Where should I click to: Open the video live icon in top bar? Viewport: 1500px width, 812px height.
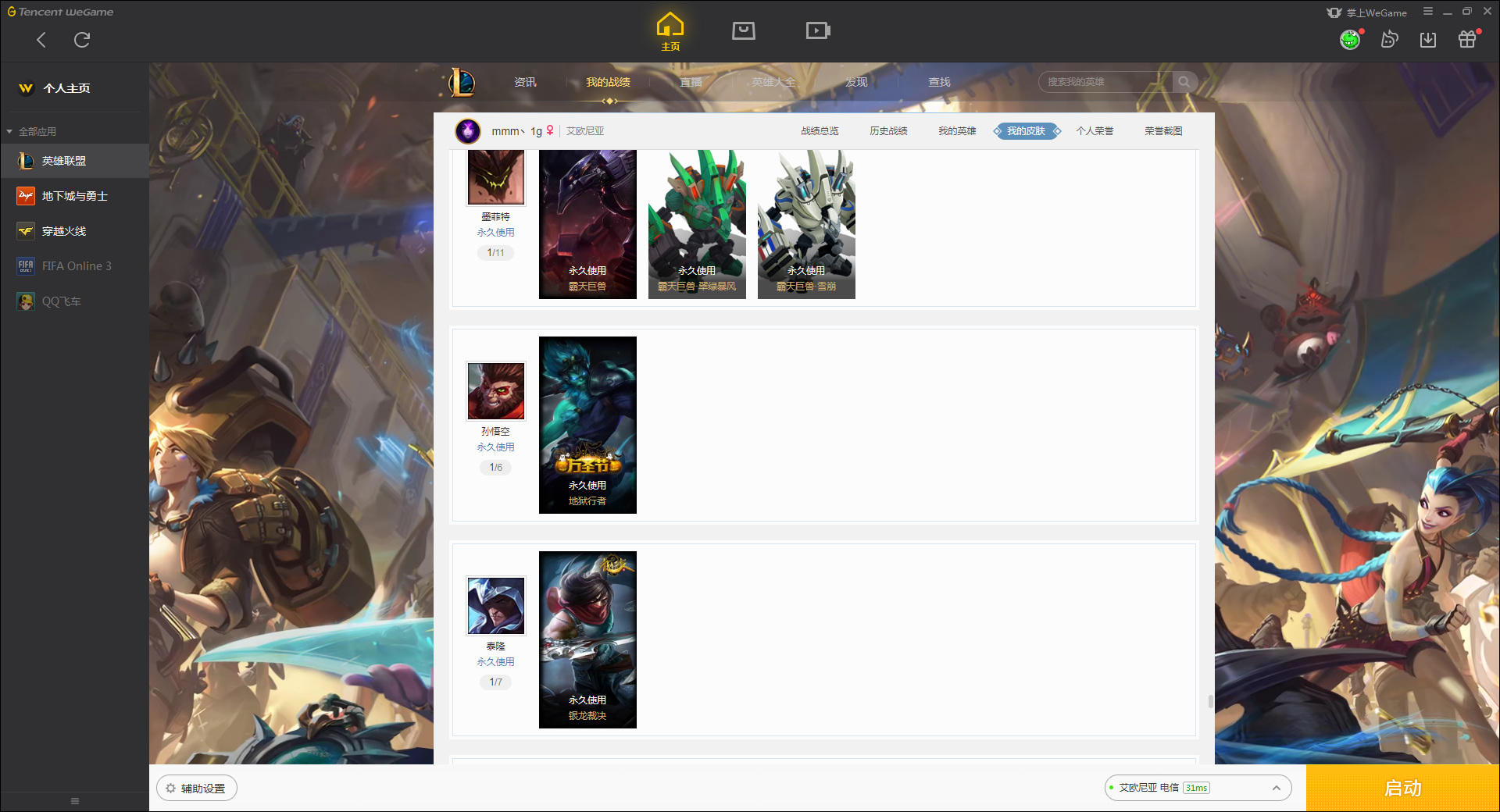(818, 30)
